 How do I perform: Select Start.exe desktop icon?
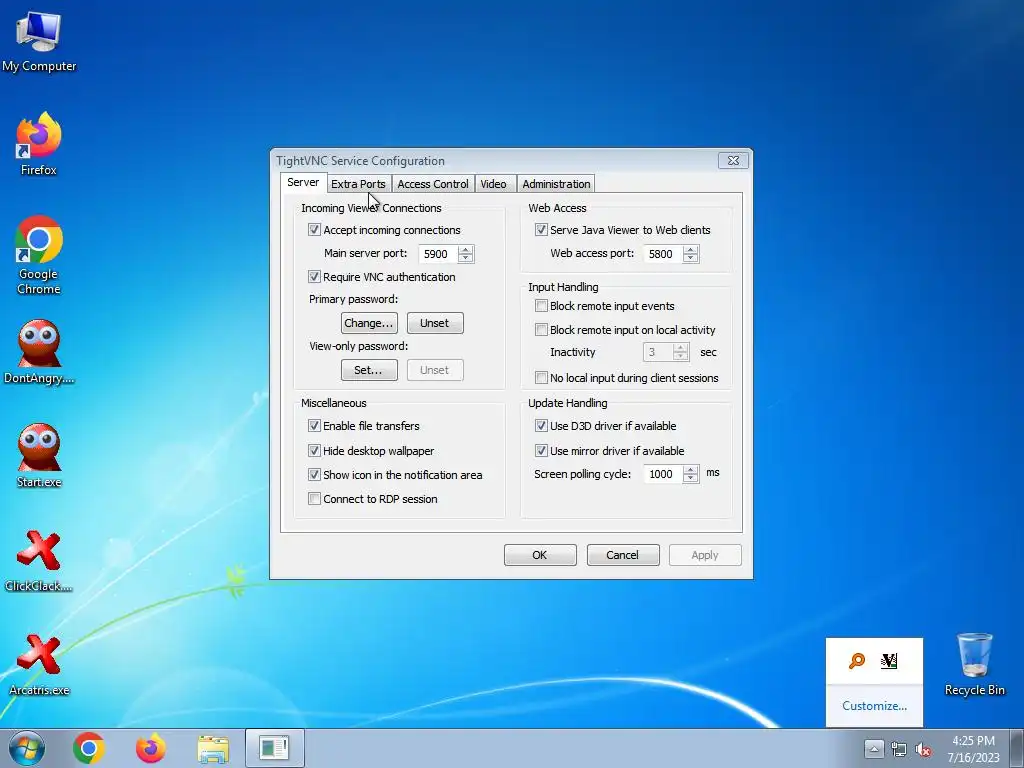point(39,456)
